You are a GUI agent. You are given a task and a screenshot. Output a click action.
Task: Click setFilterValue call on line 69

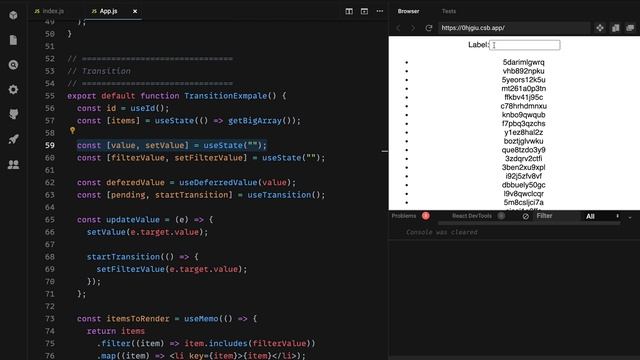point(130,269)
